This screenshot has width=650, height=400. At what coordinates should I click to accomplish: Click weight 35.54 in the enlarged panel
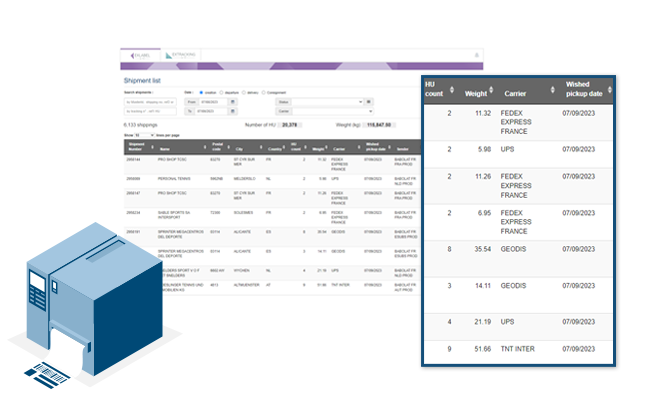click(483, 249)
